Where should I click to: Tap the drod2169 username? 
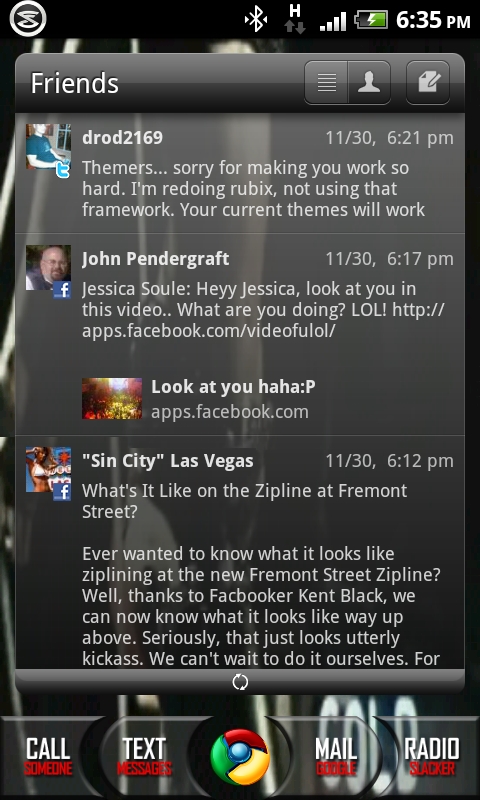click(122, 137)
